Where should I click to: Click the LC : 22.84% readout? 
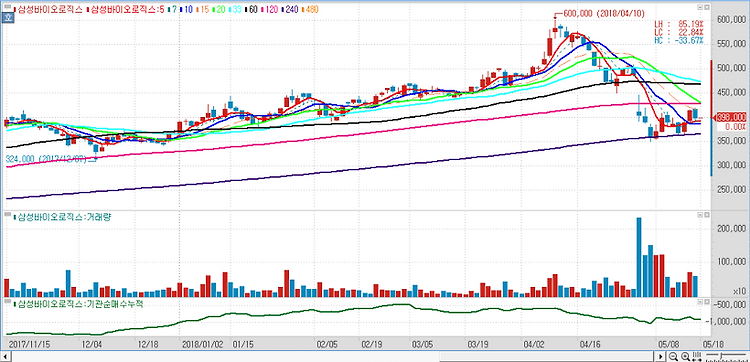click(x=679, y=32)
